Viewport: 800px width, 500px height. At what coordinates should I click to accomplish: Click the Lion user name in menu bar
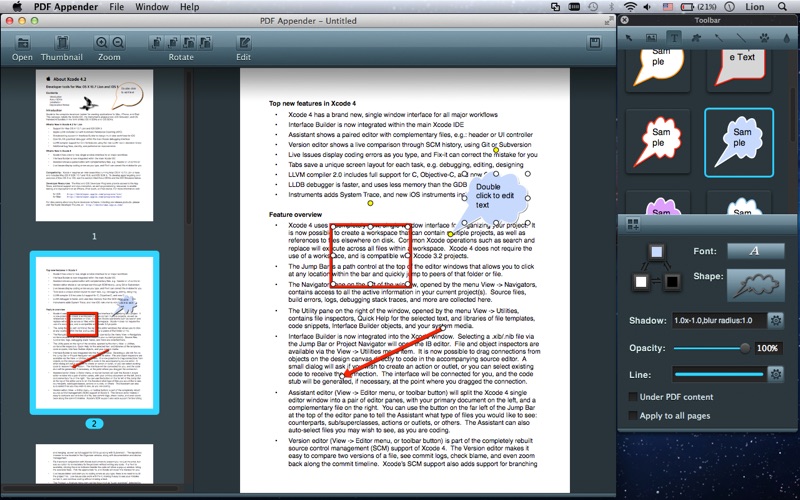(754, 7)
